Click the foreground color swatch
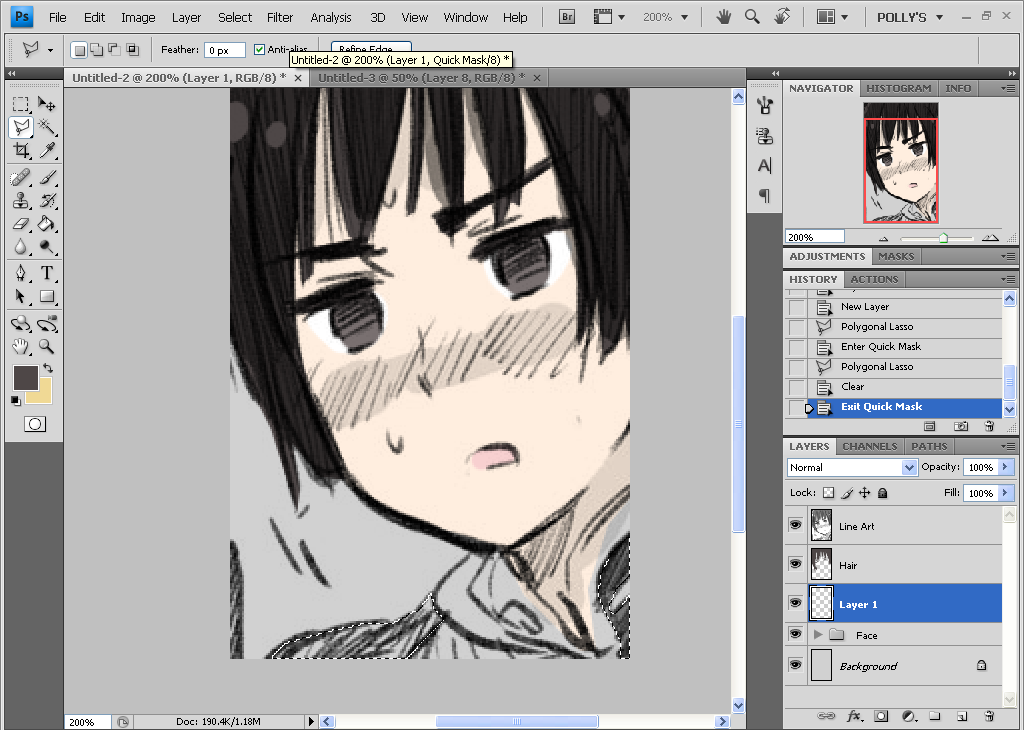The image size is (1024, 730). click(x=25, y=377)
